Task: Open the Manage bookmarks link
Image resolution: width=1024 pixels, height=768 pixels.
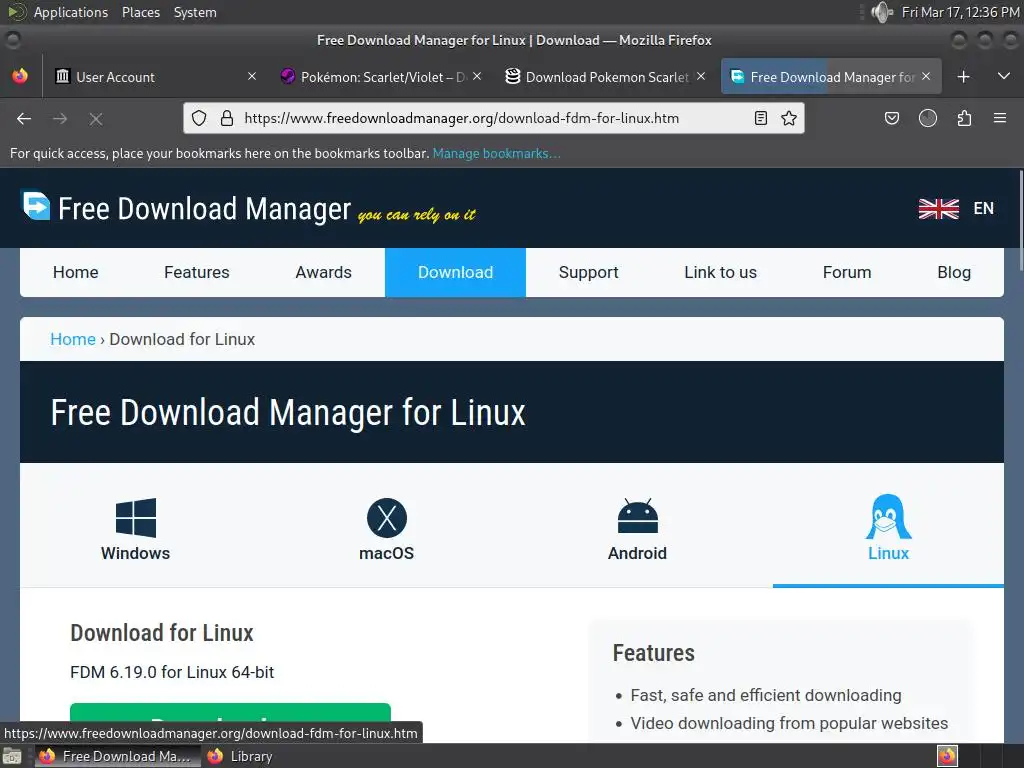Action: [x=496, y=153]
